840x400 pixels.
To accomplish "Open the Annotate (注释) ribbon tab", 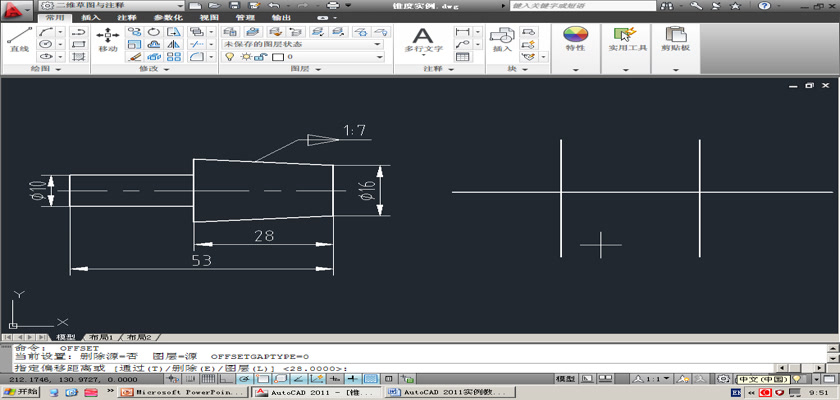I will pos(127,18).
